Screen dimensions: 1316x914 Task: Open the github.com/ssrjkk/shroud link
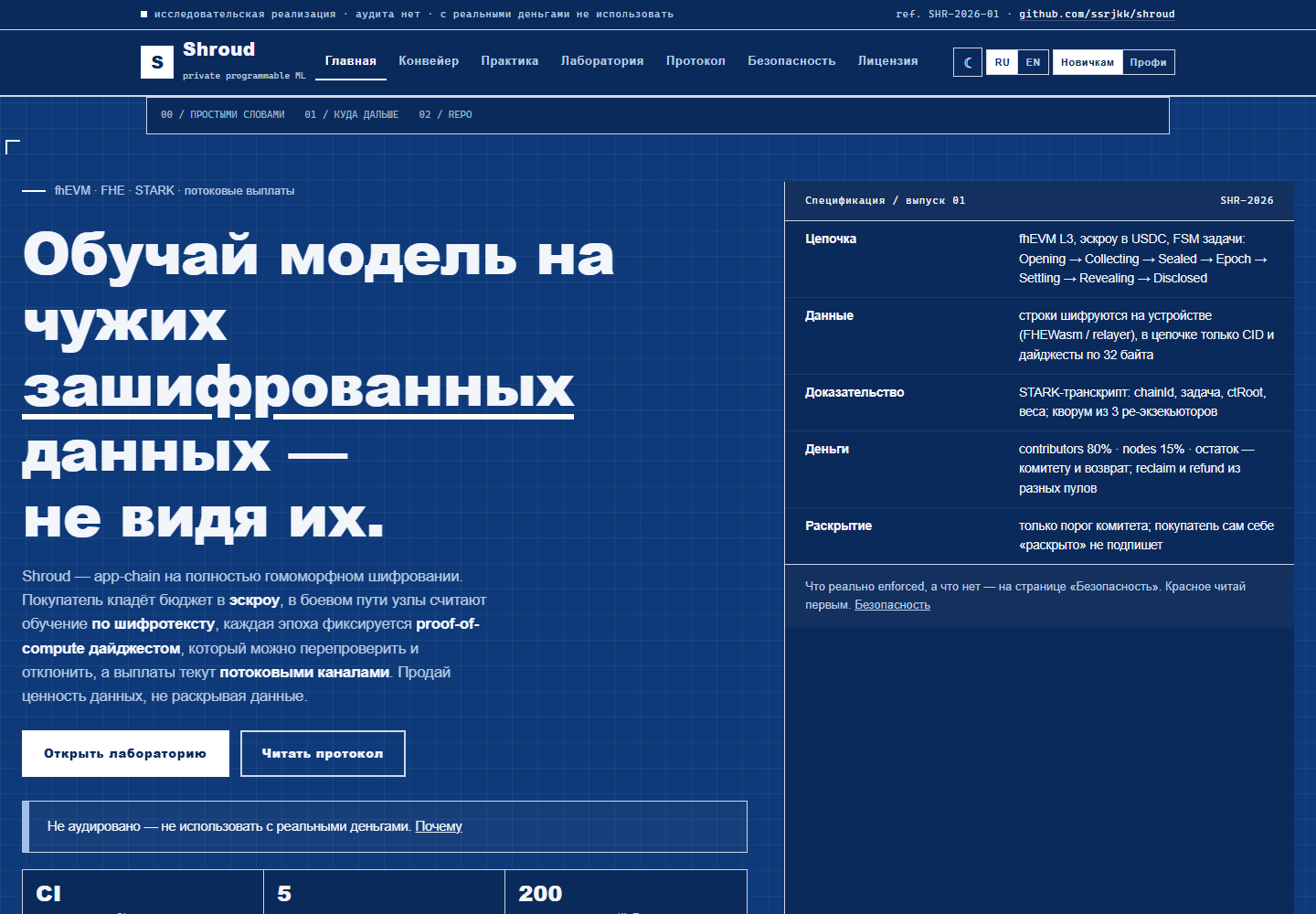click(1097, 14)
